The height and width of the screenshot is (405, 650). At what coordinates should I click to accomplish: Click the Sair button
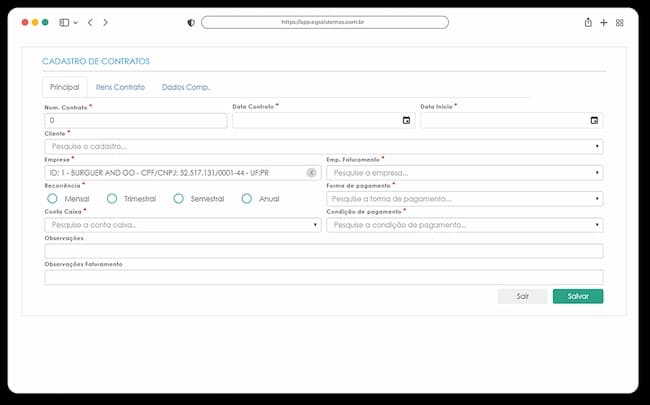pos(522,296)
